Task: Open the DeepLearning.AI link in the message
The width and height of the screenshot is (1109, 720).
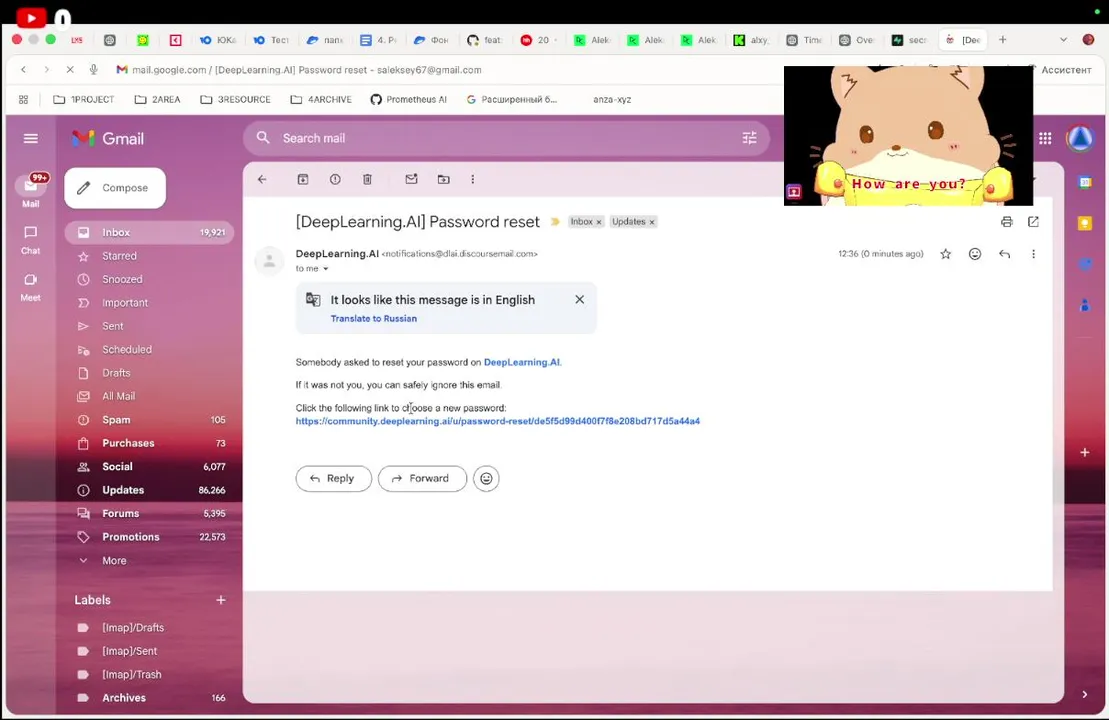Action: 522,362
